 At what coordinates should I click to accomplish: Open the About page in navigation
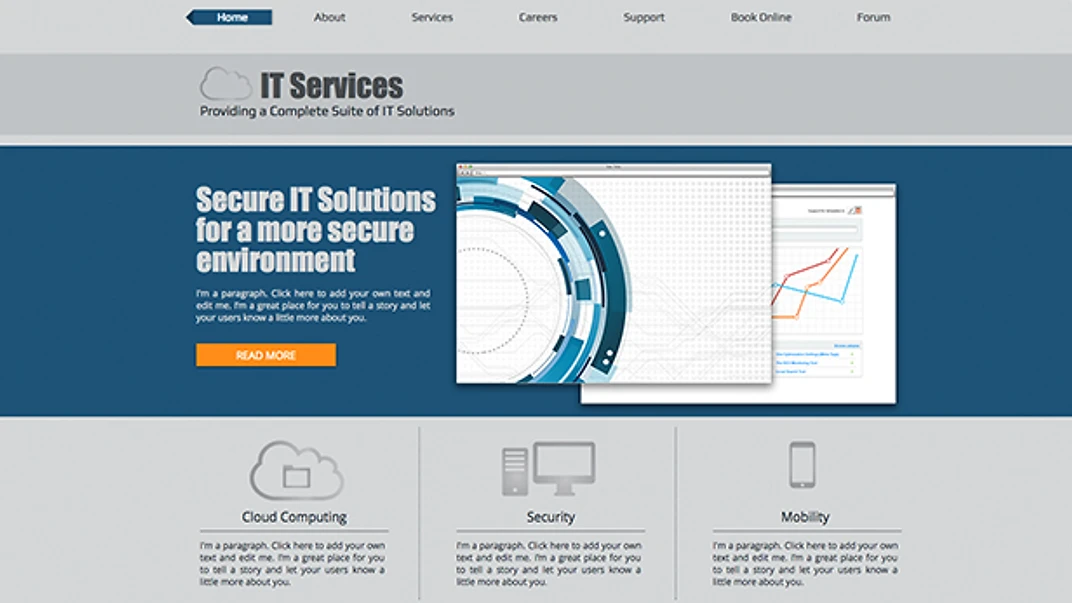point(329,17)
